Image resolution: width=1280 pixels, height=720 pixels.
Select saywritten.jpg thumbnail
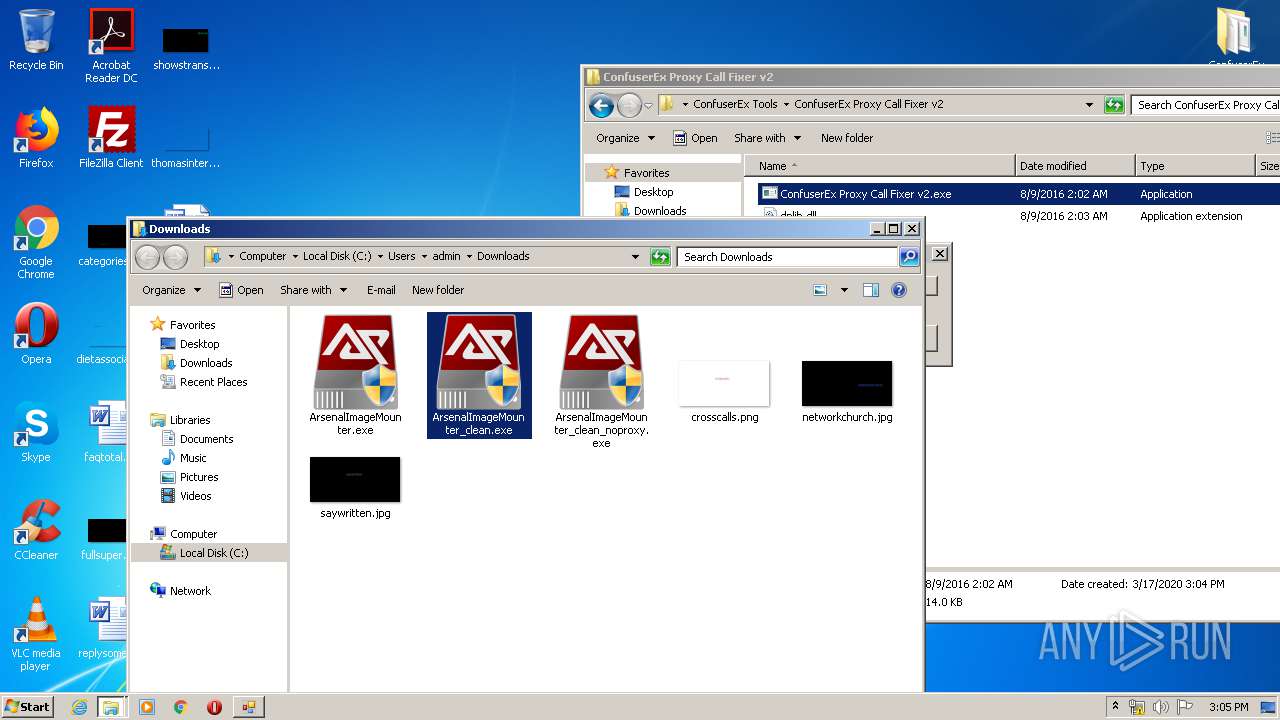click(x=355, y=488)
